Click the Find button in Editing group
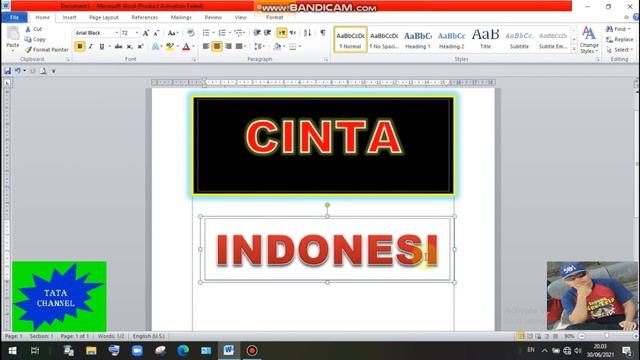The width and height of the screenshot is (640, 360). tap(618, 29)
